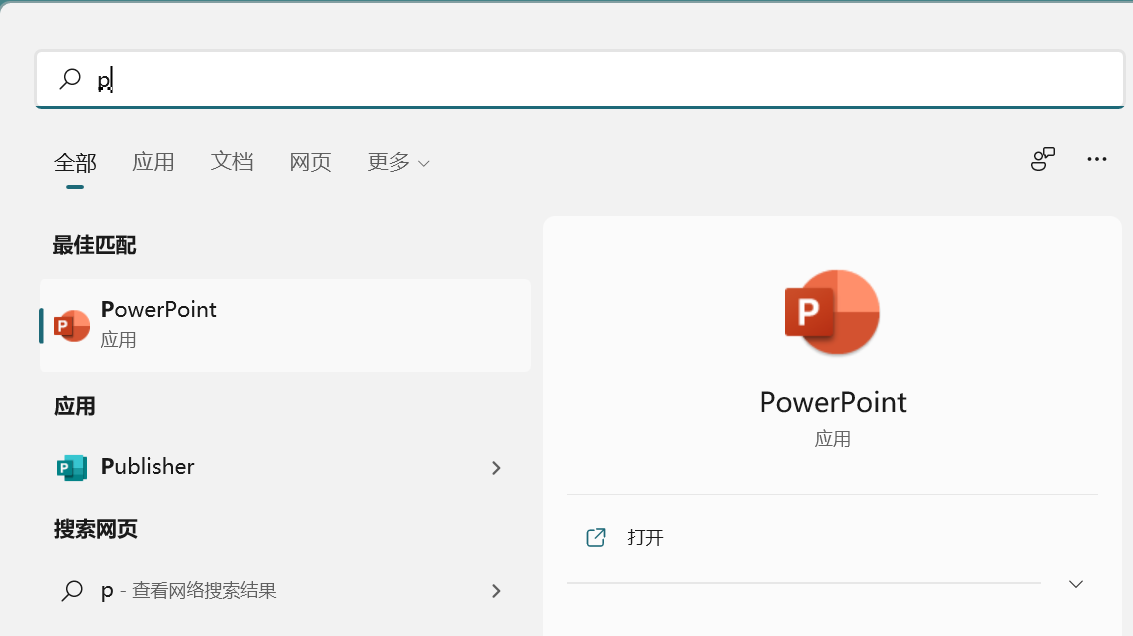Click the large PowerPoint logo in preview panel
The image size is (1133, 636).
tap(832, 312)
